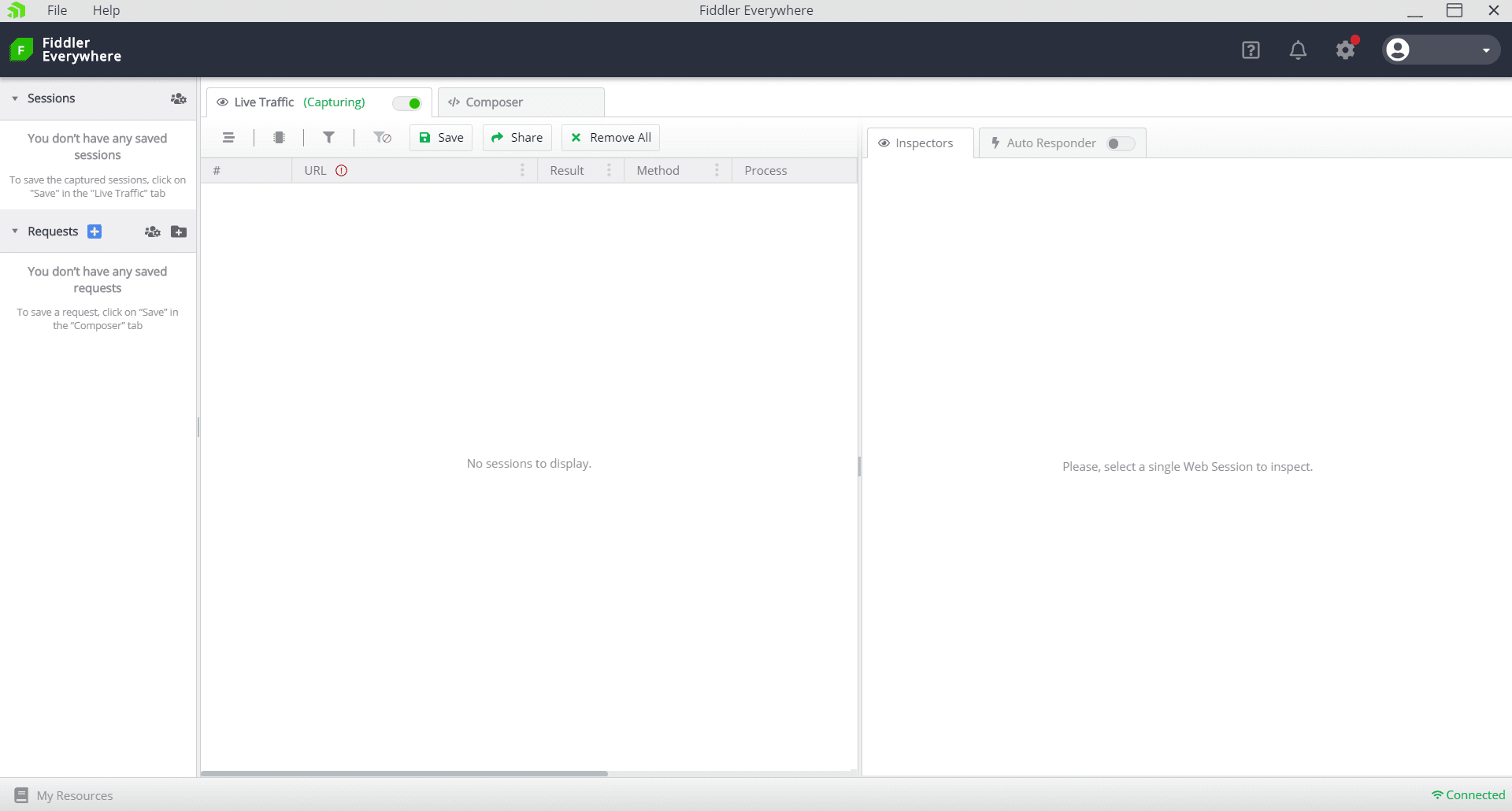Open the help question mark icon
Screen dimensions: 1512x811
coord(1251,50)
